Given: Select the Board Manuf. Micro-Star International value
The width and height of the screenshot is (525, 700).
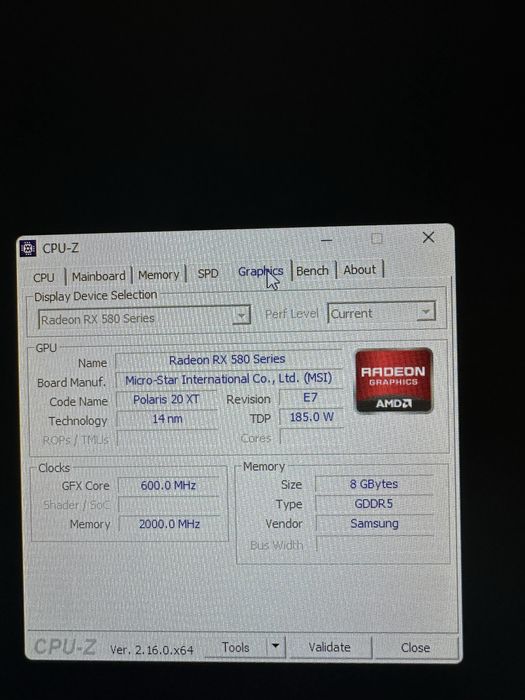Looking at the screenshot, I should [x=229, y=379].
